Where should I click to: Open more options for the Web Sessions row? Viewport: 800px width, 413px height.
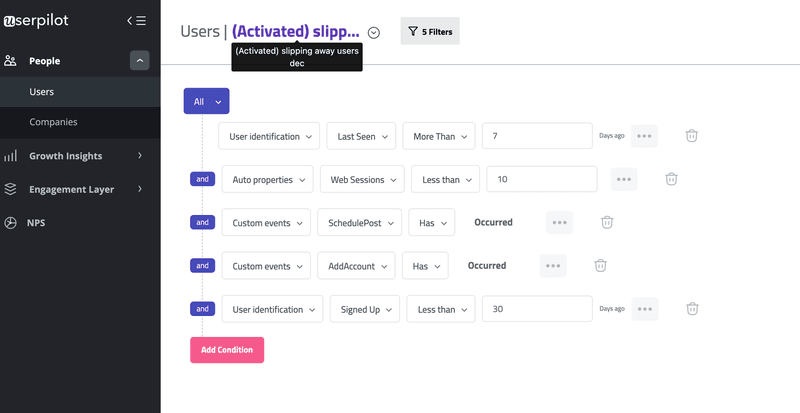tap(624, 179)
